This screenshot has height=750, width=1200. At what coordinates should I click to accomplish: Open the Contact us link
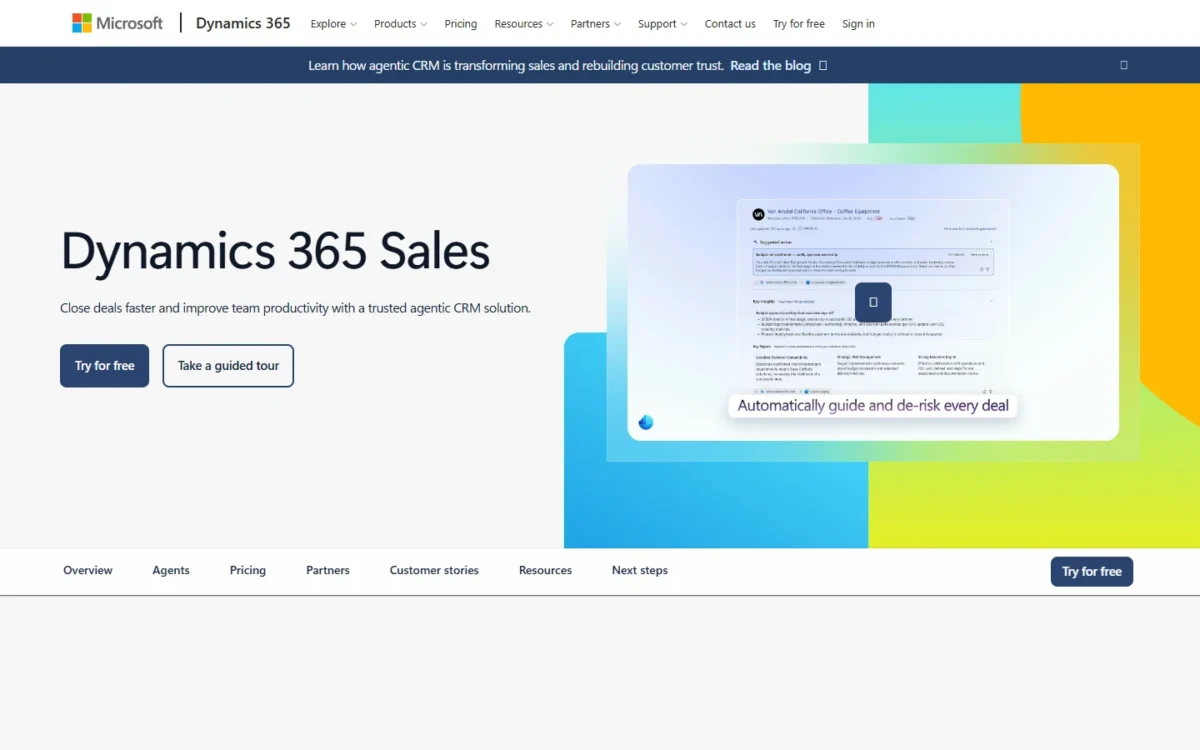[730, 24]
